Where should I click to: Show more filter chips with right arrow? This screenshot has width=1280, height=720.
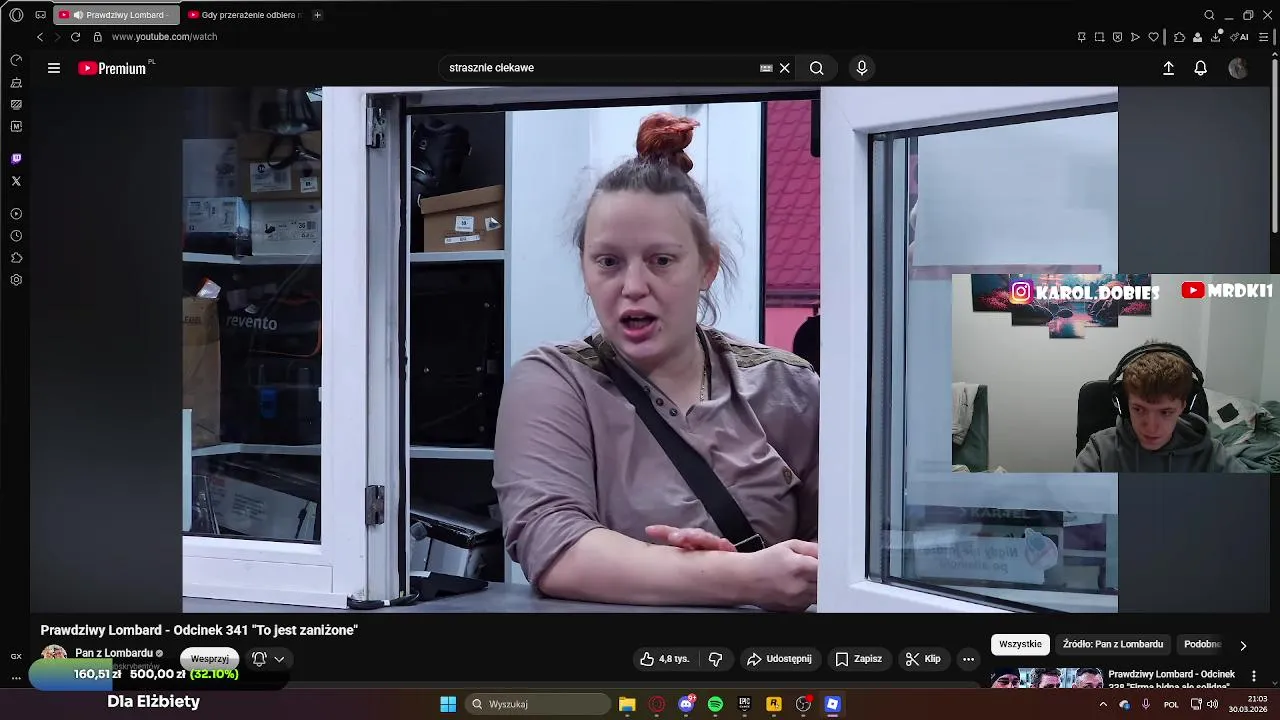[x=1243, y=645]
